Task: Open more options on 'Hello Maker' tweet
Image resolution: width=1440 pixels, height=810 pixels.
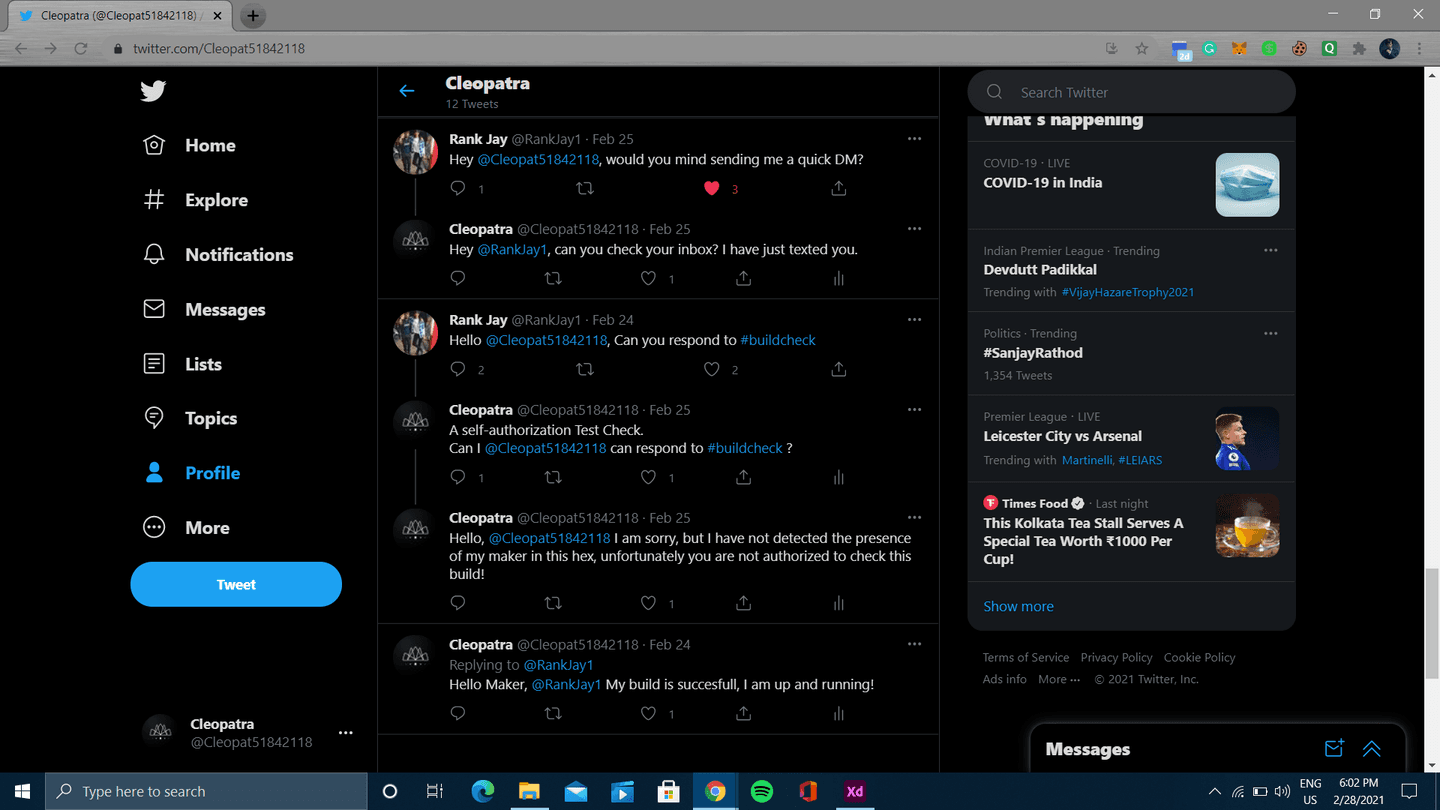Action: click(914, 644)
